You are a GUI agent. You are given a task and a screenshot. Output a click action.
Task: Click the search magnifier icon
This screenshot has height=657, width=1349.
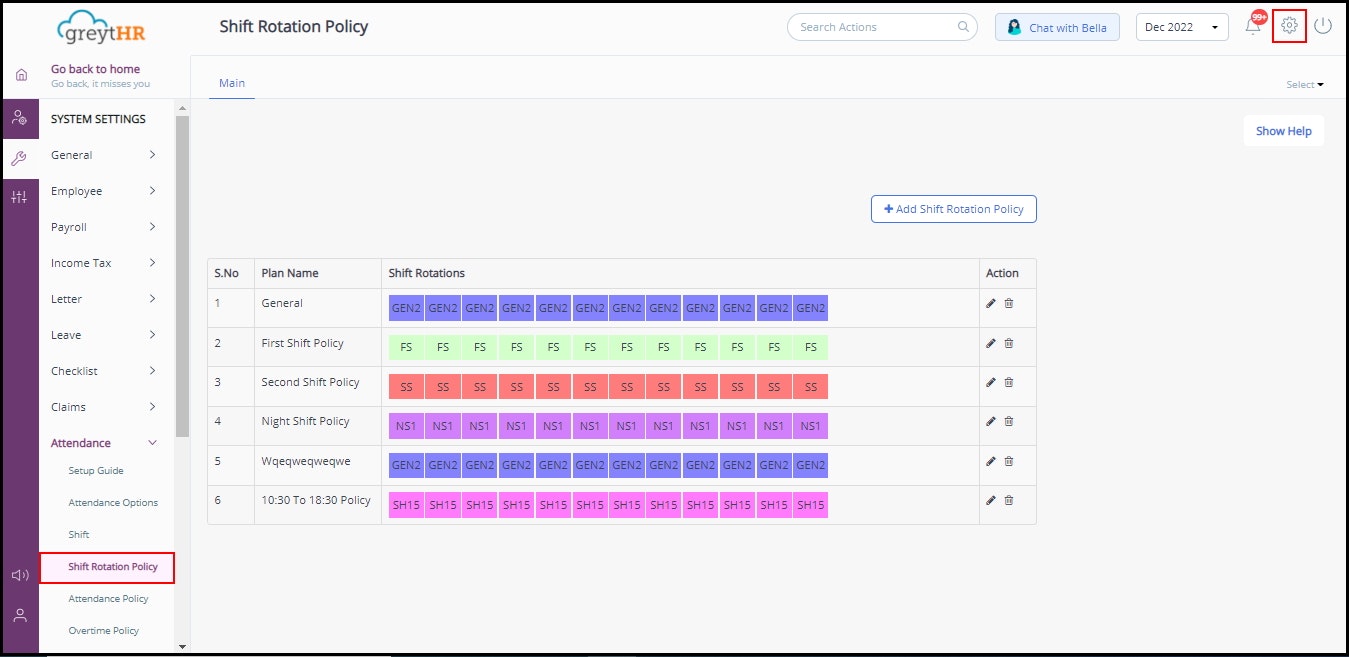(964, 27)
